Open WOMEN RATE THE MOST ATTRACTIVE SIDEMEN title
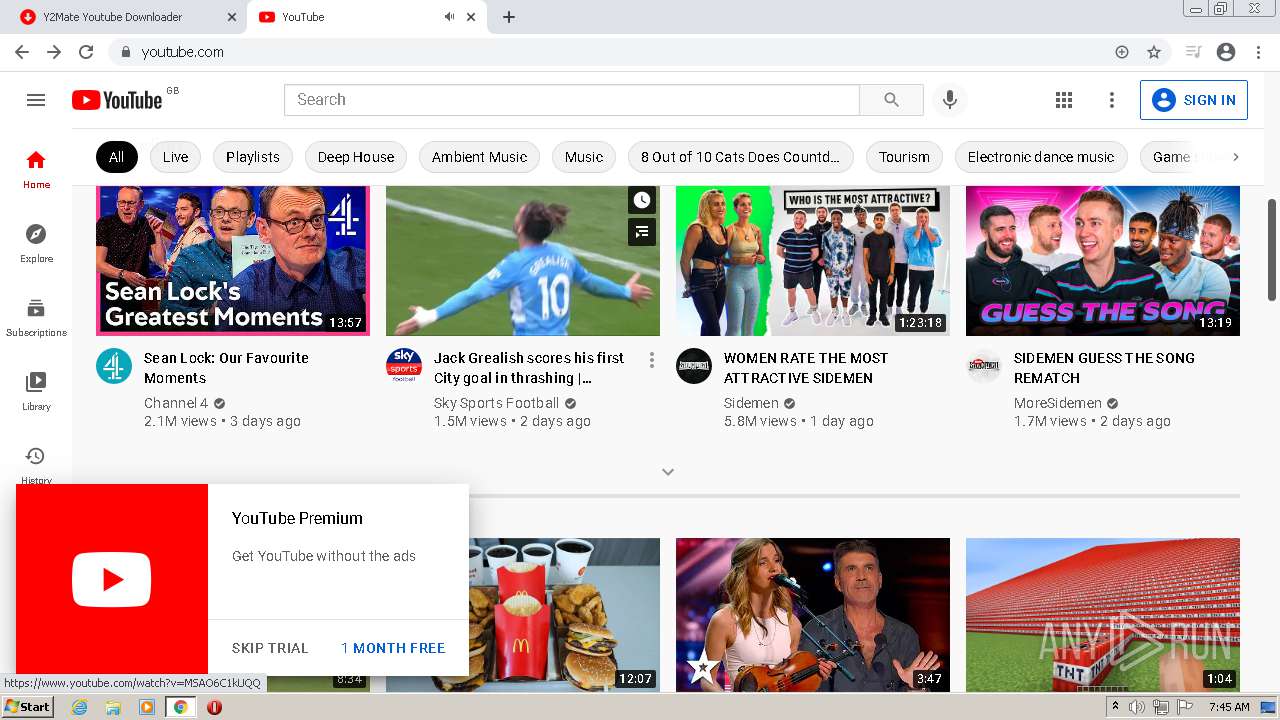This screenshot has height=720, width=1280. (x=806, y=368)
